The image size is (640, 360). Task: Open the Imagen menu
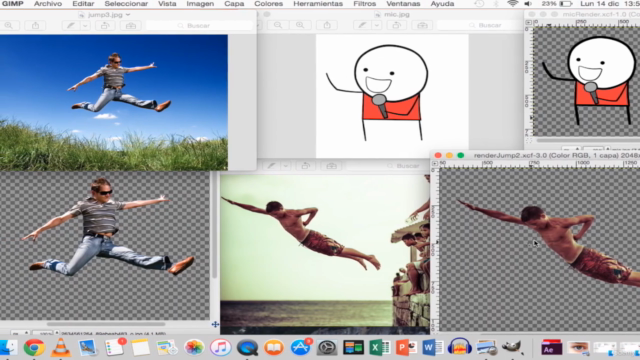click(x=200, y=4)
